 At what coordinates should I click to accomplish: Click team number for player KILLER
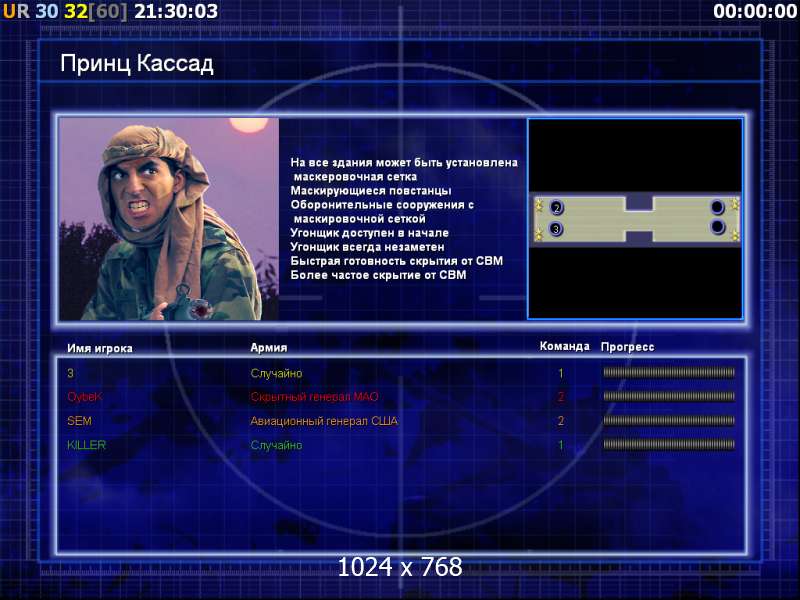point(561,445)
